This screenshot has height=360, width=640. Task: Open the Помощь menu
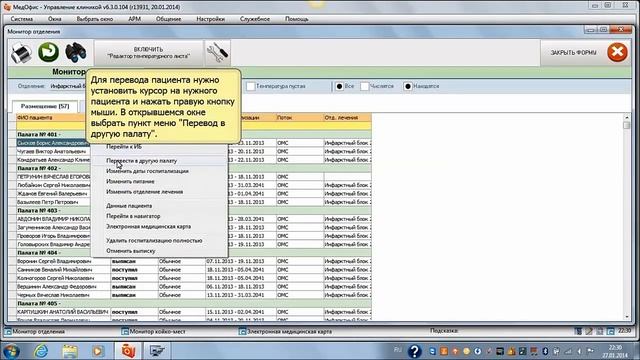pos(296,19)
